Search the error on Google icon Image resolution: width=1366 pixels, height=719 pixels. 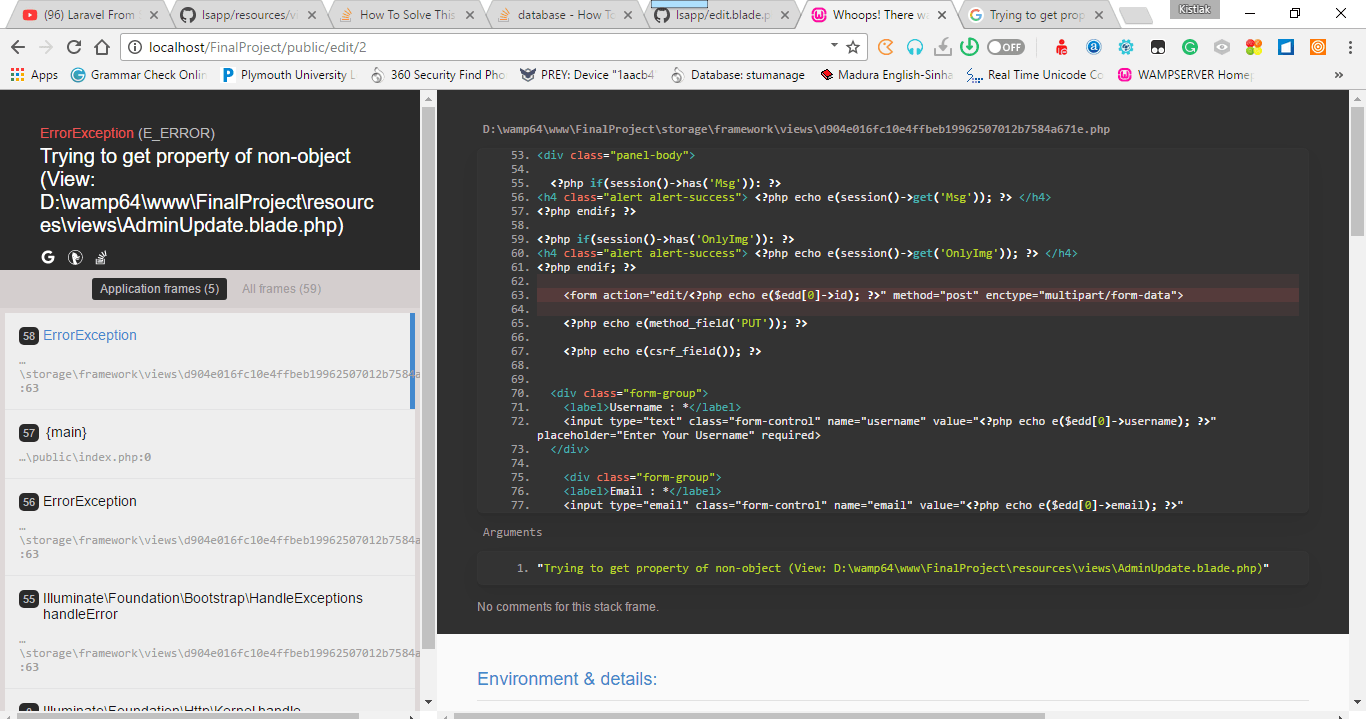(x=48, y=257)
